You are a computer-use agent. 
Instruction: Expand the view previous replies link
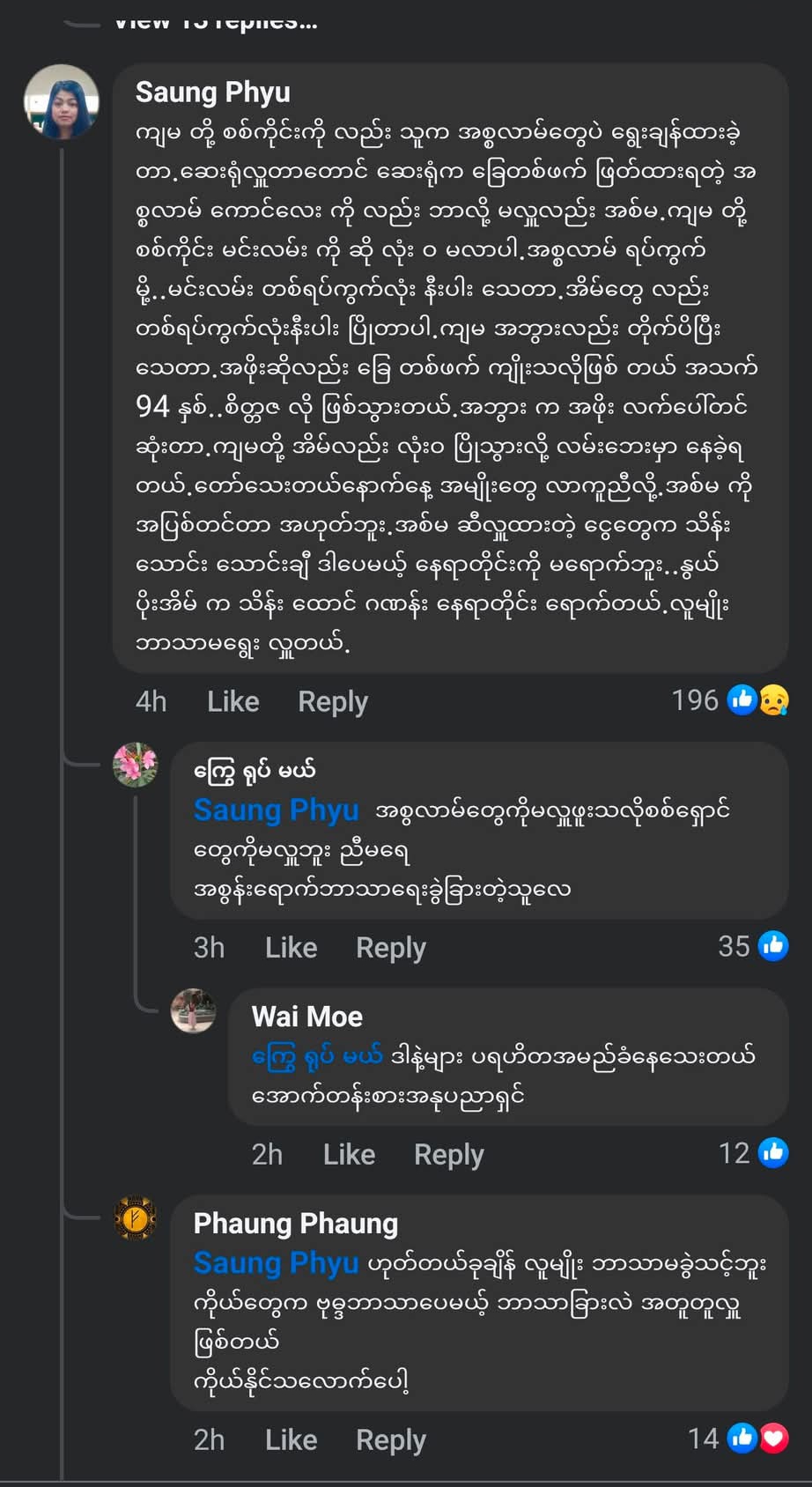pyautogui.click(x=216, y=20)
